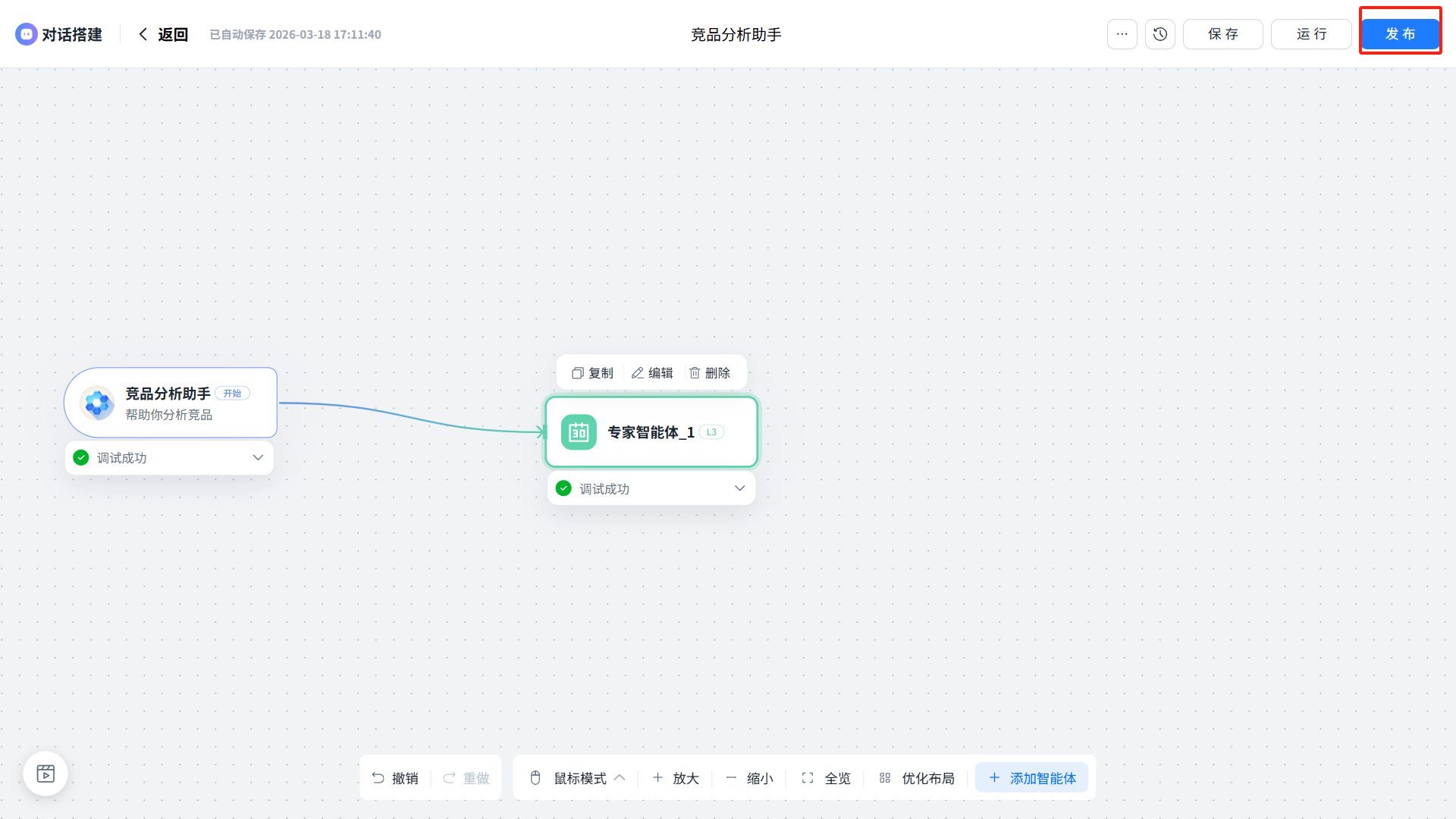Go back with 返回 link
Image resolution: width=1456 pixels, height=819 pixels.
click(164, 34)
